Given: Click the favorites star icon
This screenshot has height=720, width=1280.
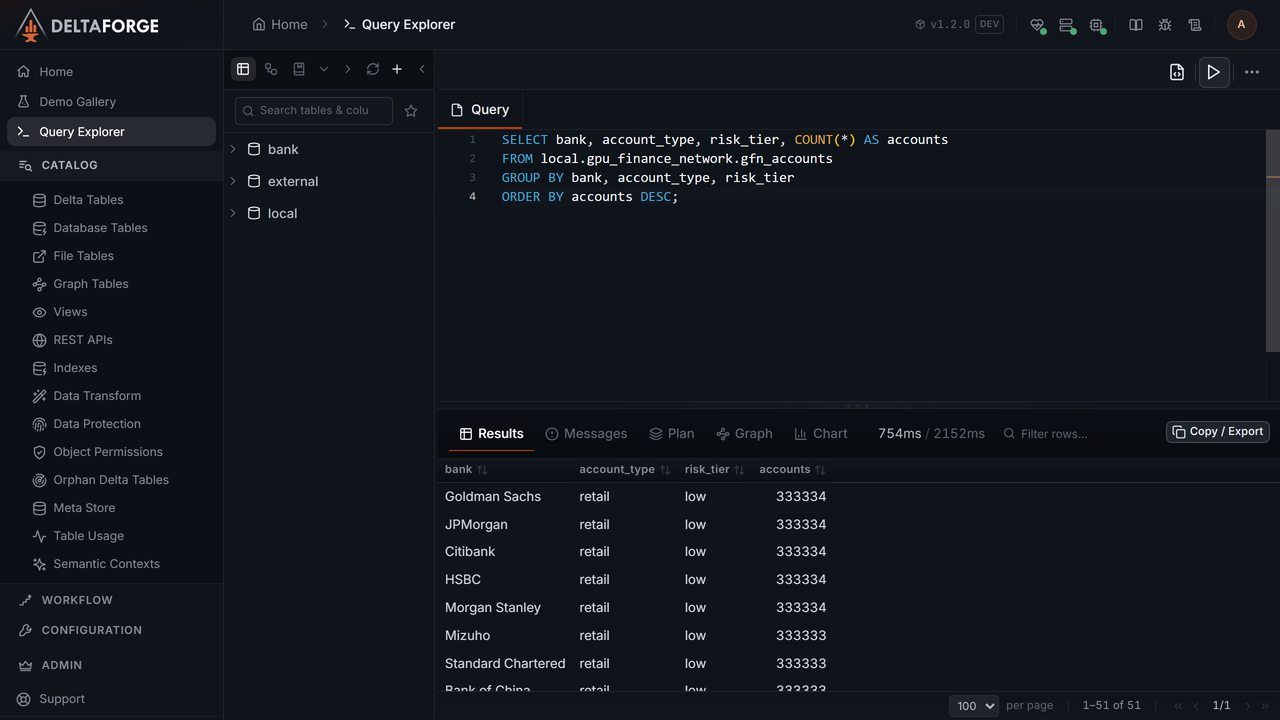Looking at the screenshot, I should tap(411, 111).
